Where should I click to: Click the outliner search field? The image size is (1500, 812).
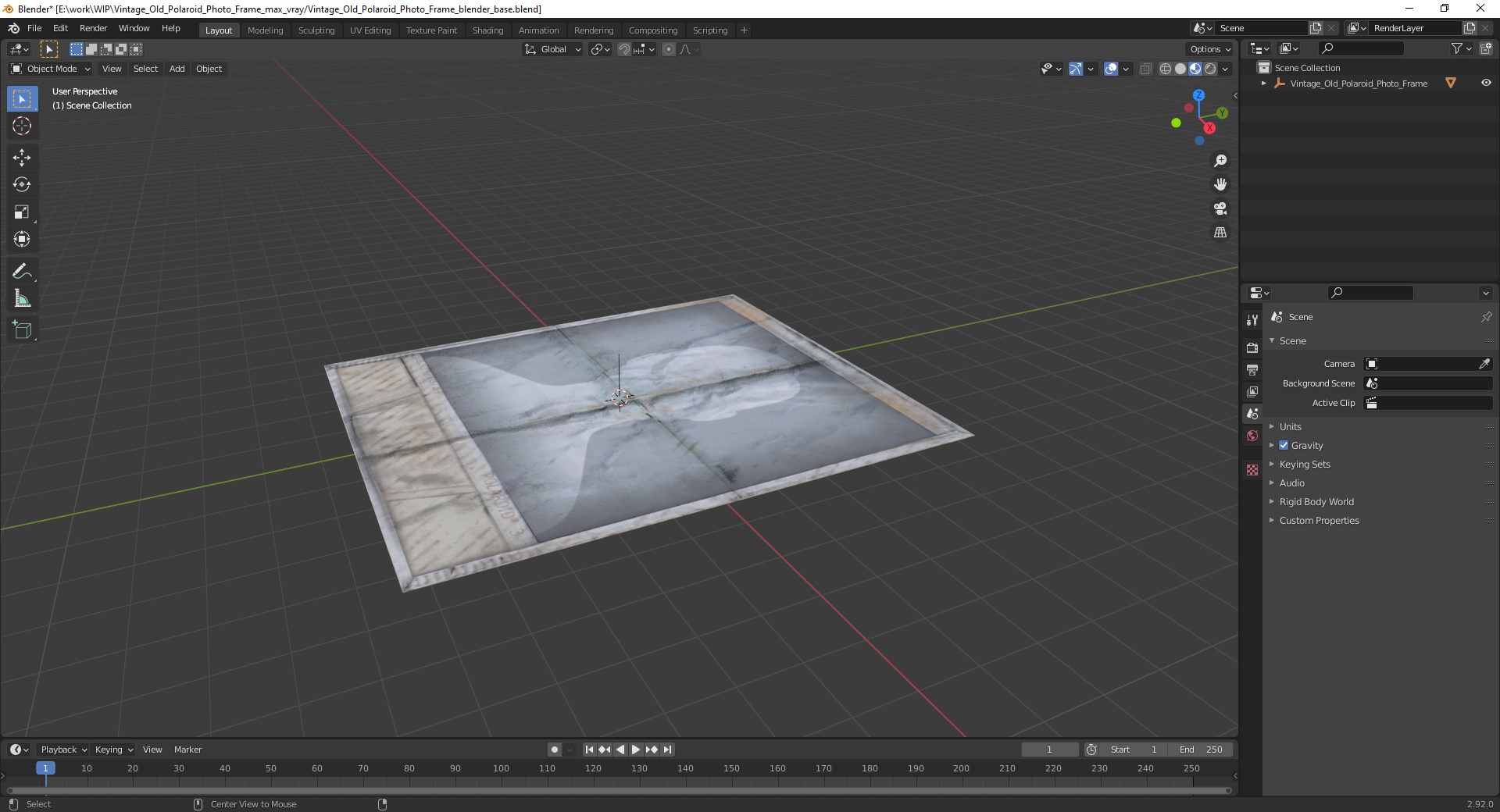1360,48
